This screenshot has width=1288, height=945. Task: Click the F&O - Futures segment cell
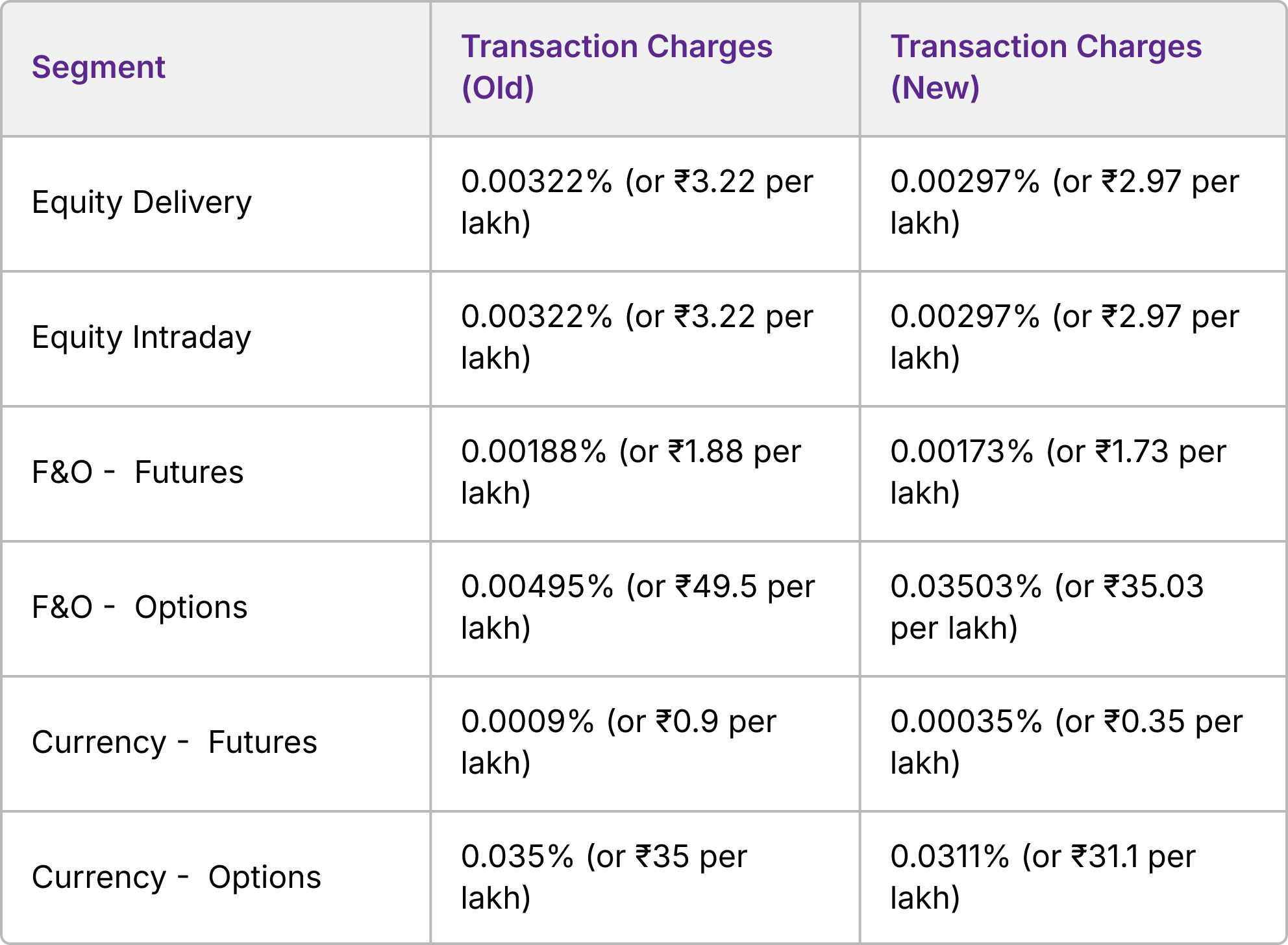(x=138, y=472)
